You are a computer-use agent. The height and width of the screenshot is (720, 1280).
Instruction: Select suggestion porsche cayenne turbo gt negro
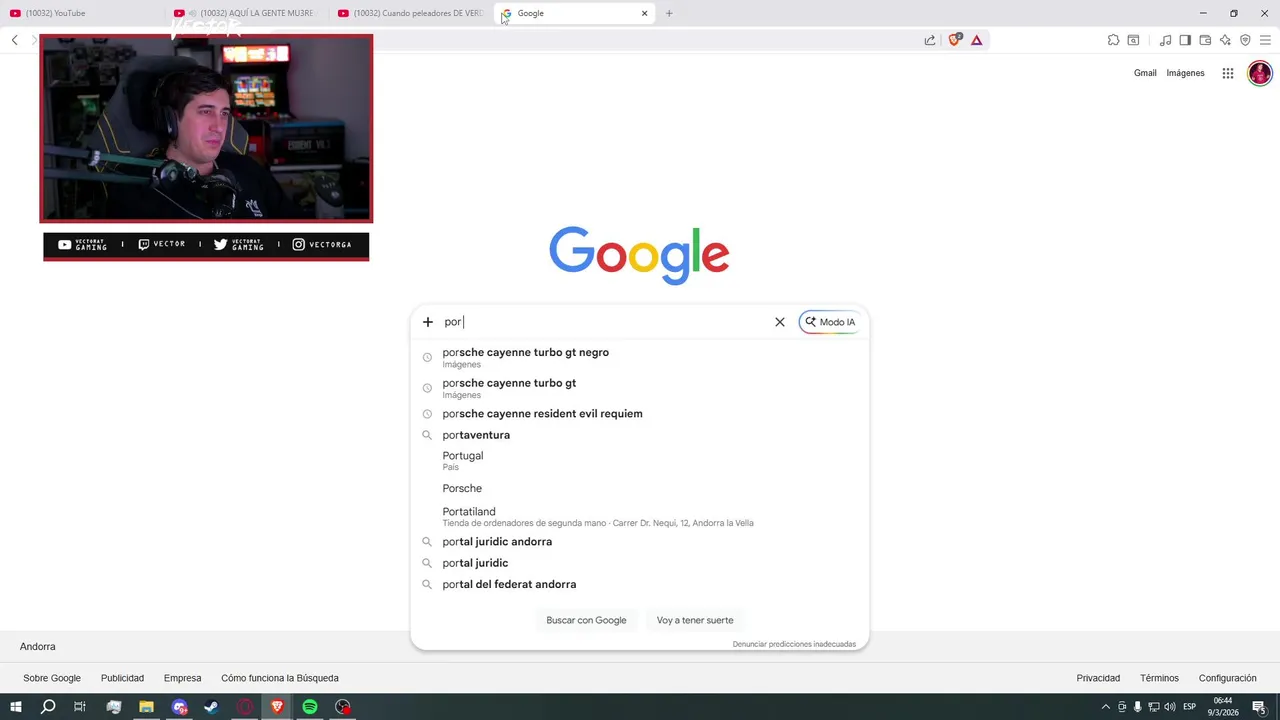tap(639, 357)
